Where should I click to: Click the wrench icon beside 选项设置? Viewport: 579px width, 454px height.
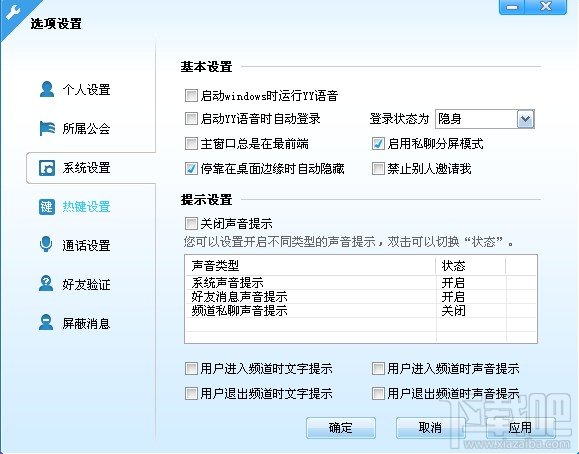pyautogui.click(x=13, y=13)
